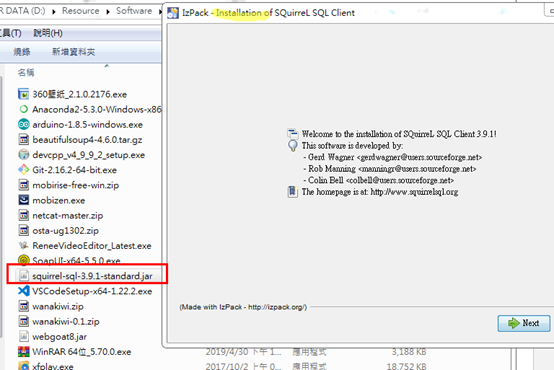Click VSCodeSetup-x64-1.22.2.exe file name
The image size is (554, 370).
[x=92, y=292]
